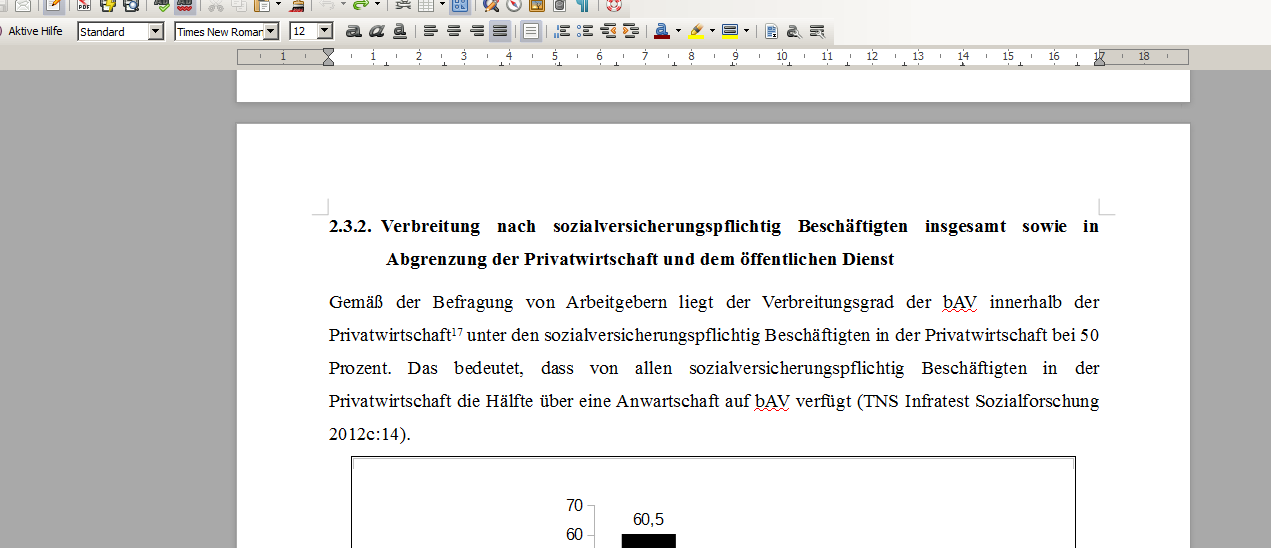Click the page icon right of background color
Screen dimensions: 1271x548
tap(771, 31)
